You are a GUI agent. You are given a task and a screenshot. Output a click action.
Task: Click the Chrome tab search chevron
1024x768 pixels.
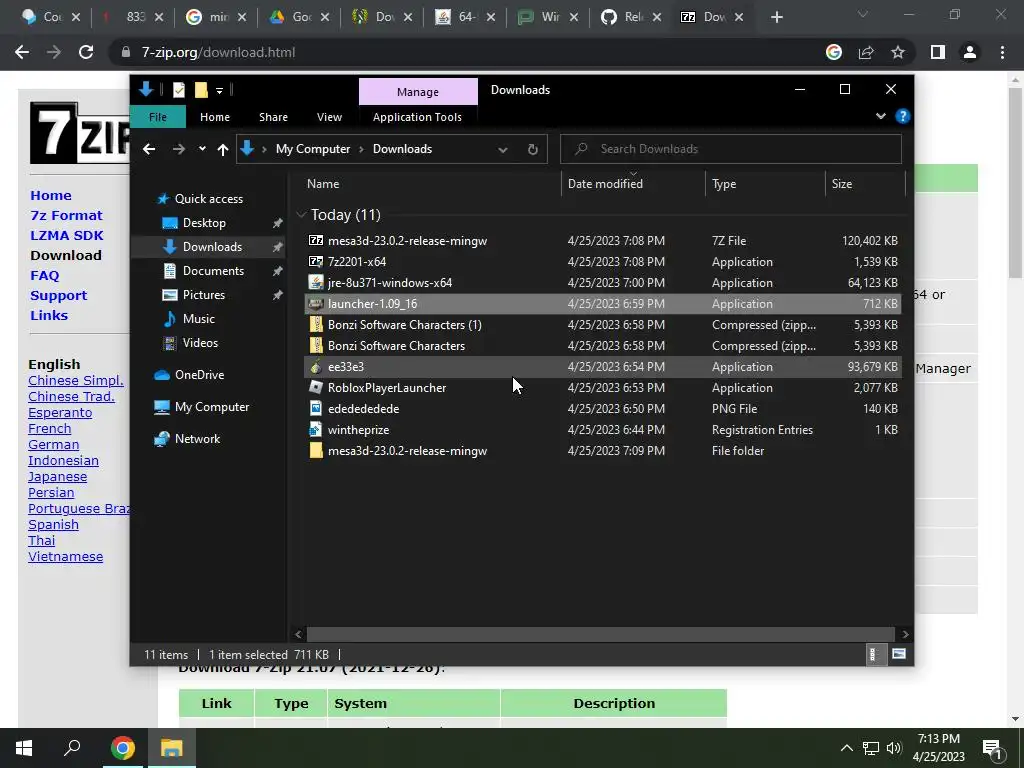pos(863,14)
